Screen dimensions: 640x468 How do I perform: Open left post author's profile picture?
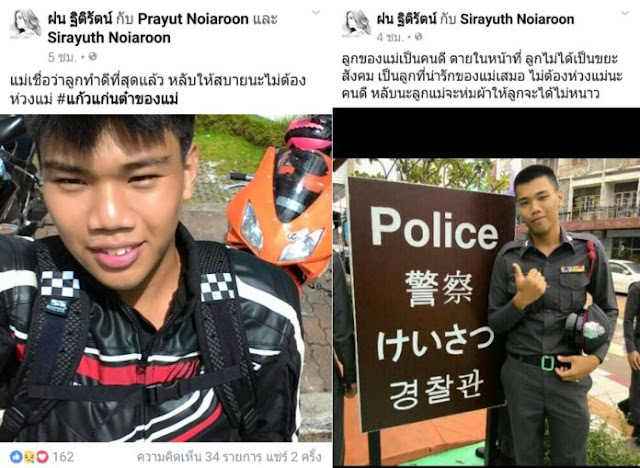tap(25, 24)
